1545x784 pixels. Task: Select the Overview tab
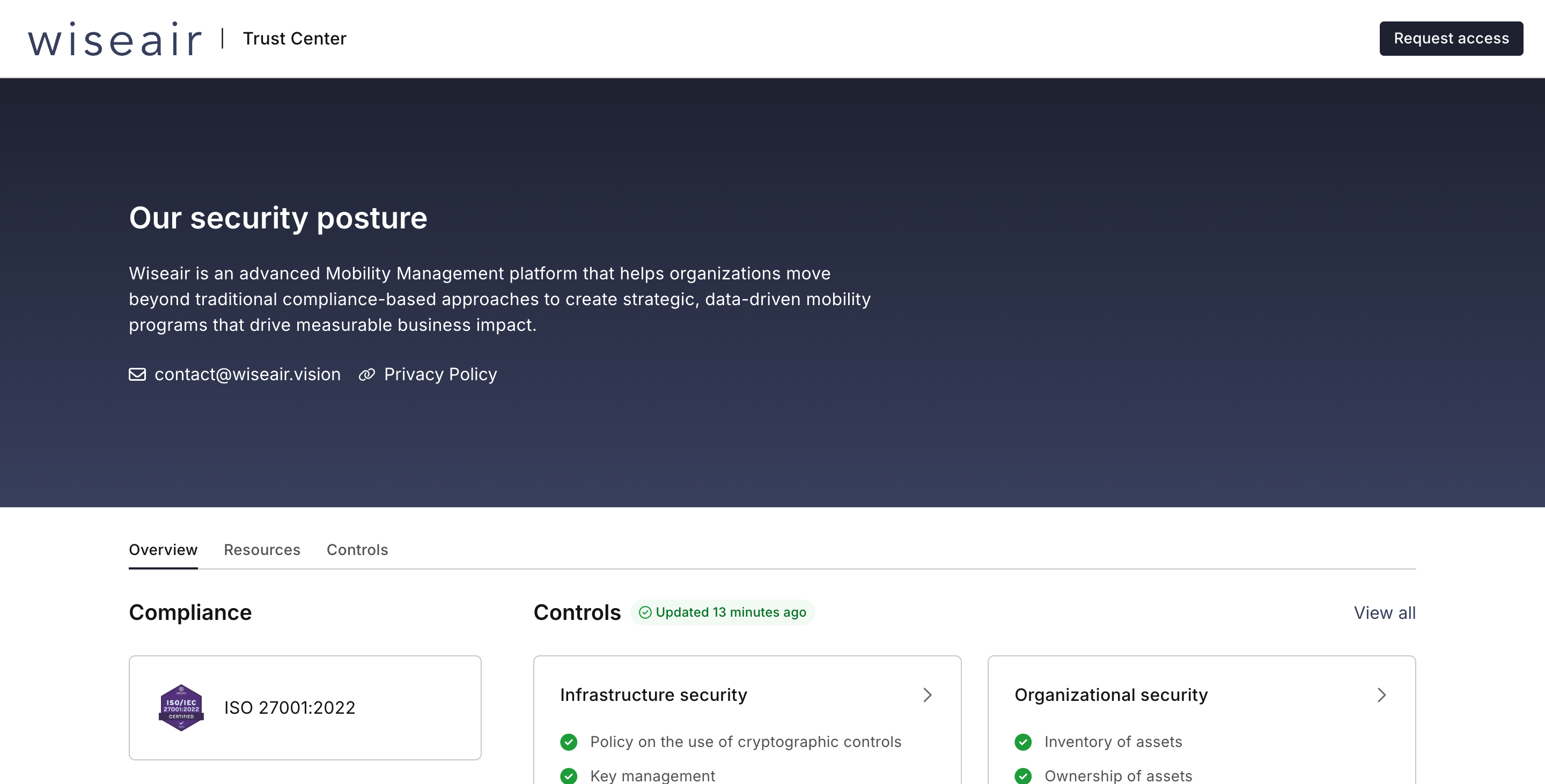click(163, 550)
